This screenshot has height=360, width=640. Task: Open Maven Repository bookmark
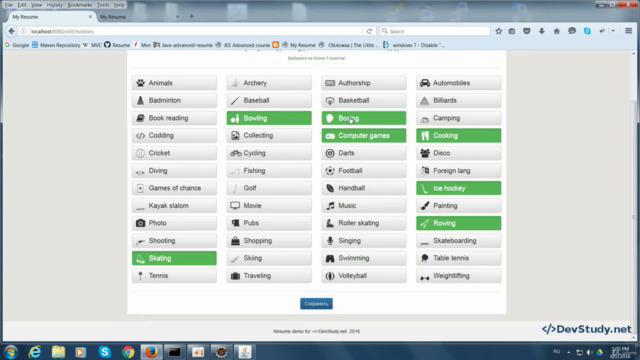[56, 45]
